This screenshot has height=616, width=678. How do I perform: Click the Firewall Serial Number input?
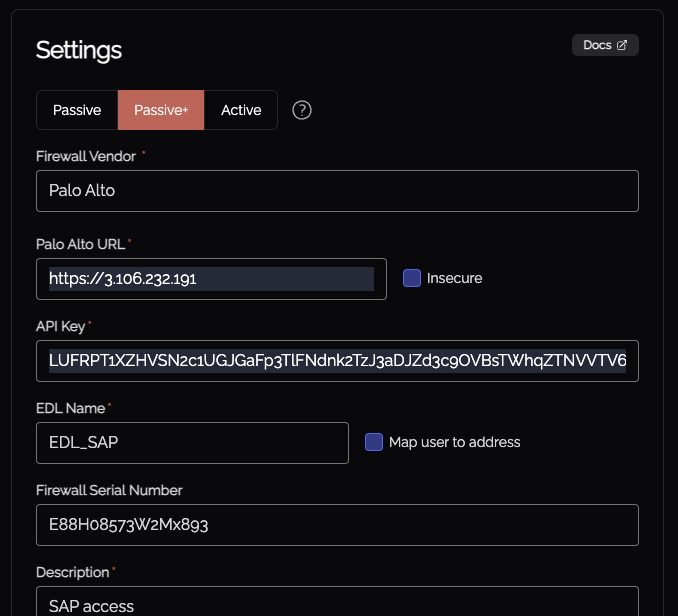(337, 525)
